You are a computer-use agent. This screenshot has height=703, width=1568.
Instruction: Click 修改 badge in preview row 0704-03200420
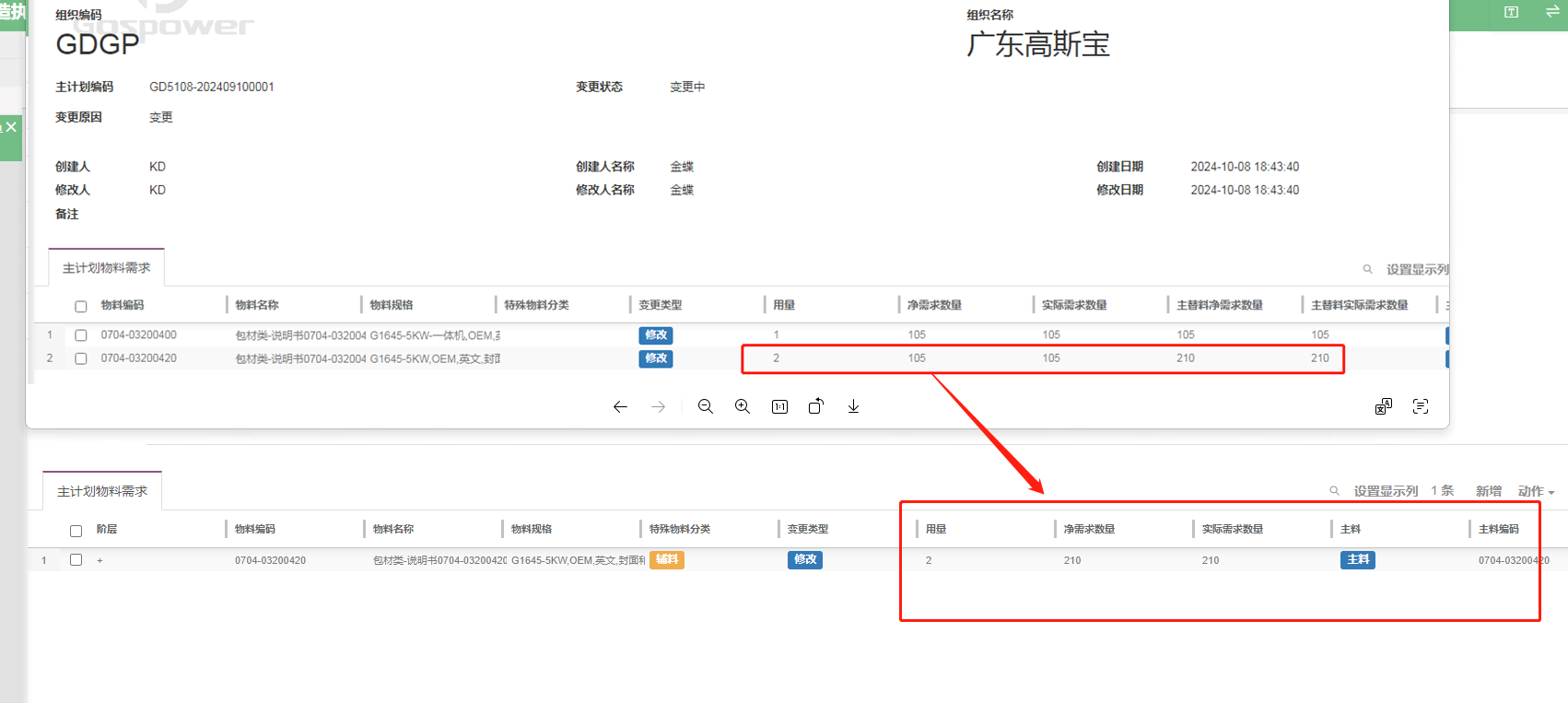click(x=656, y=358)
